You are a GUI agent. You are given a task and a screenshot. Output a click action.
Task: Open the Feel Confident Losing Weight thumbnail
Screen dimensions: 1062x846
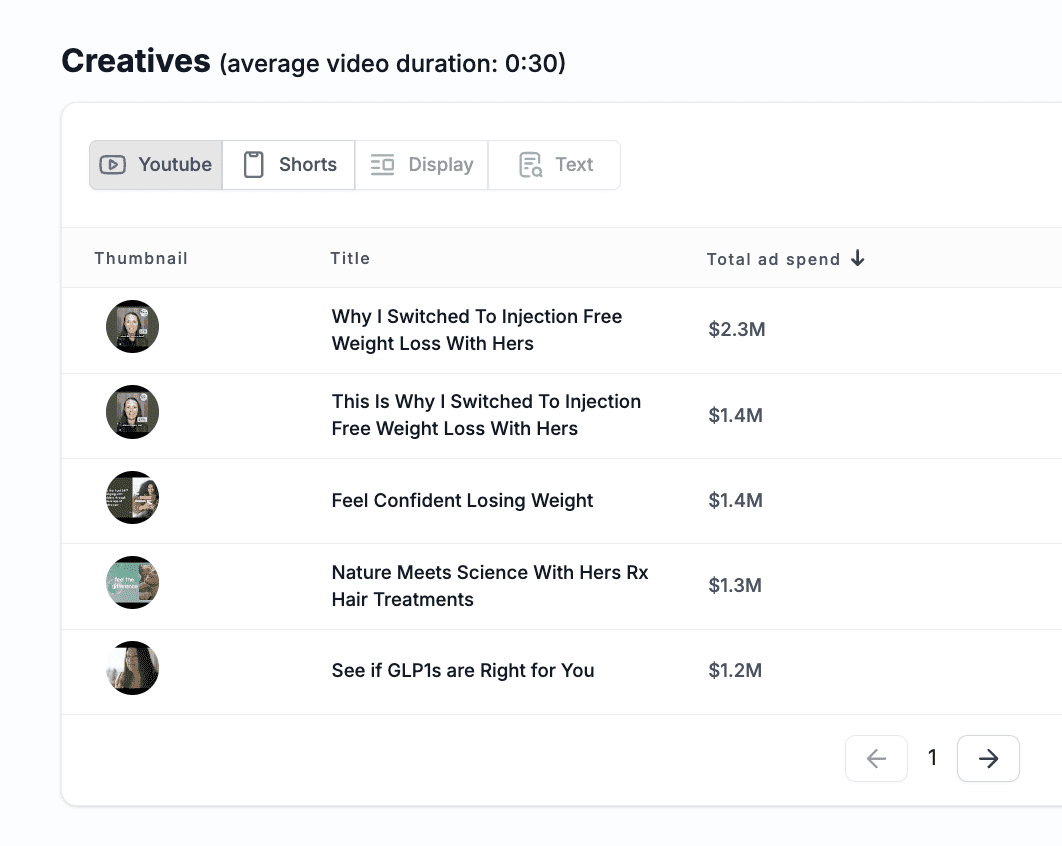click(x=133, y=497)
